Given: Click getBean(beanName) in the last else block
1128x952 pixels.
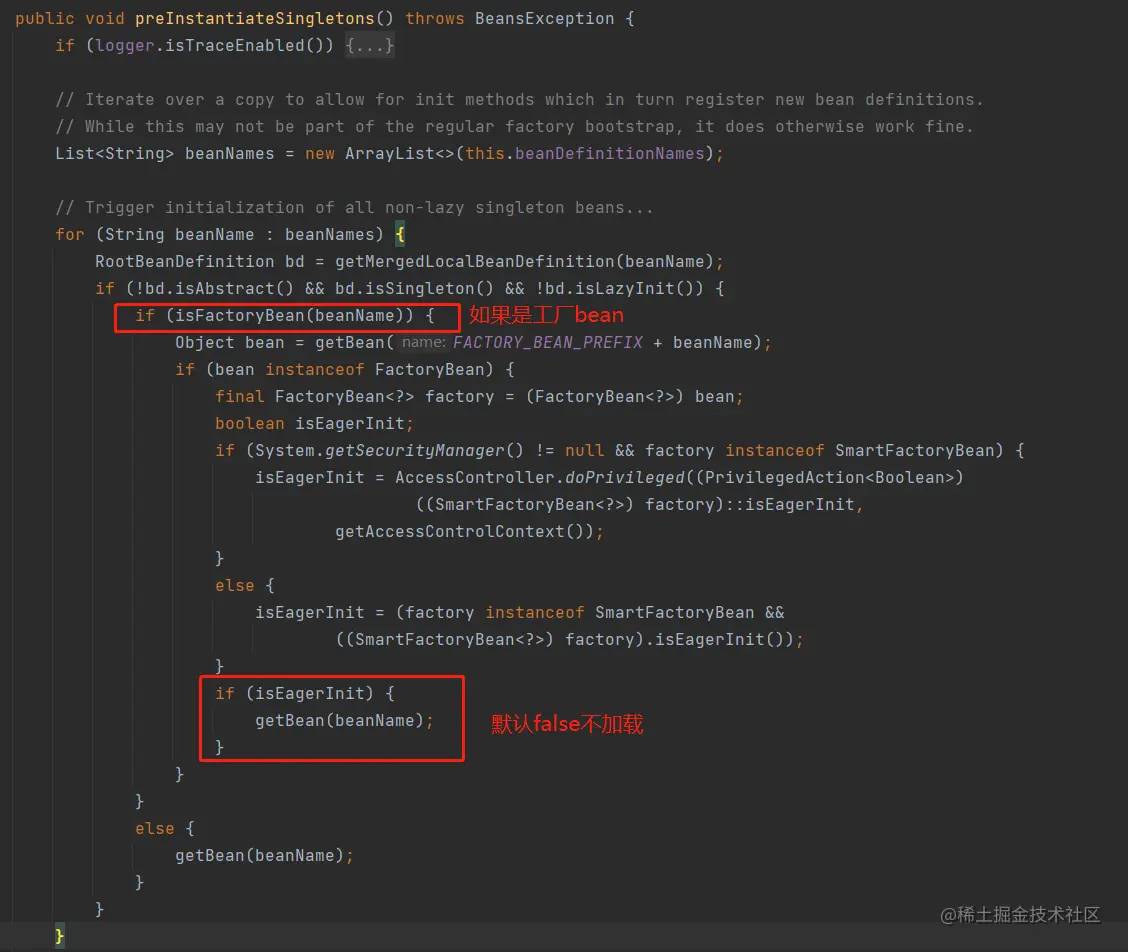Looking at the screenshot, I should click(260, 855).
